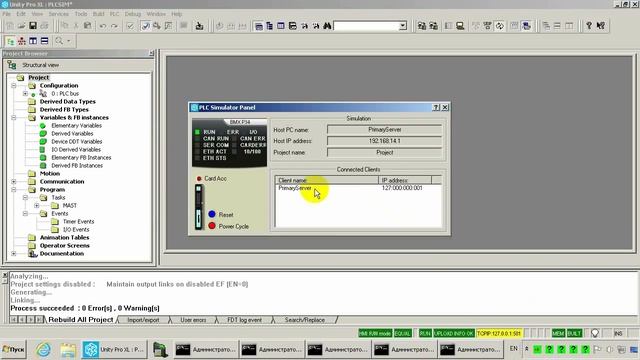Collapse the Tasks tree node
The height and width of the screenshot is (360, 640).
[25, 198]
